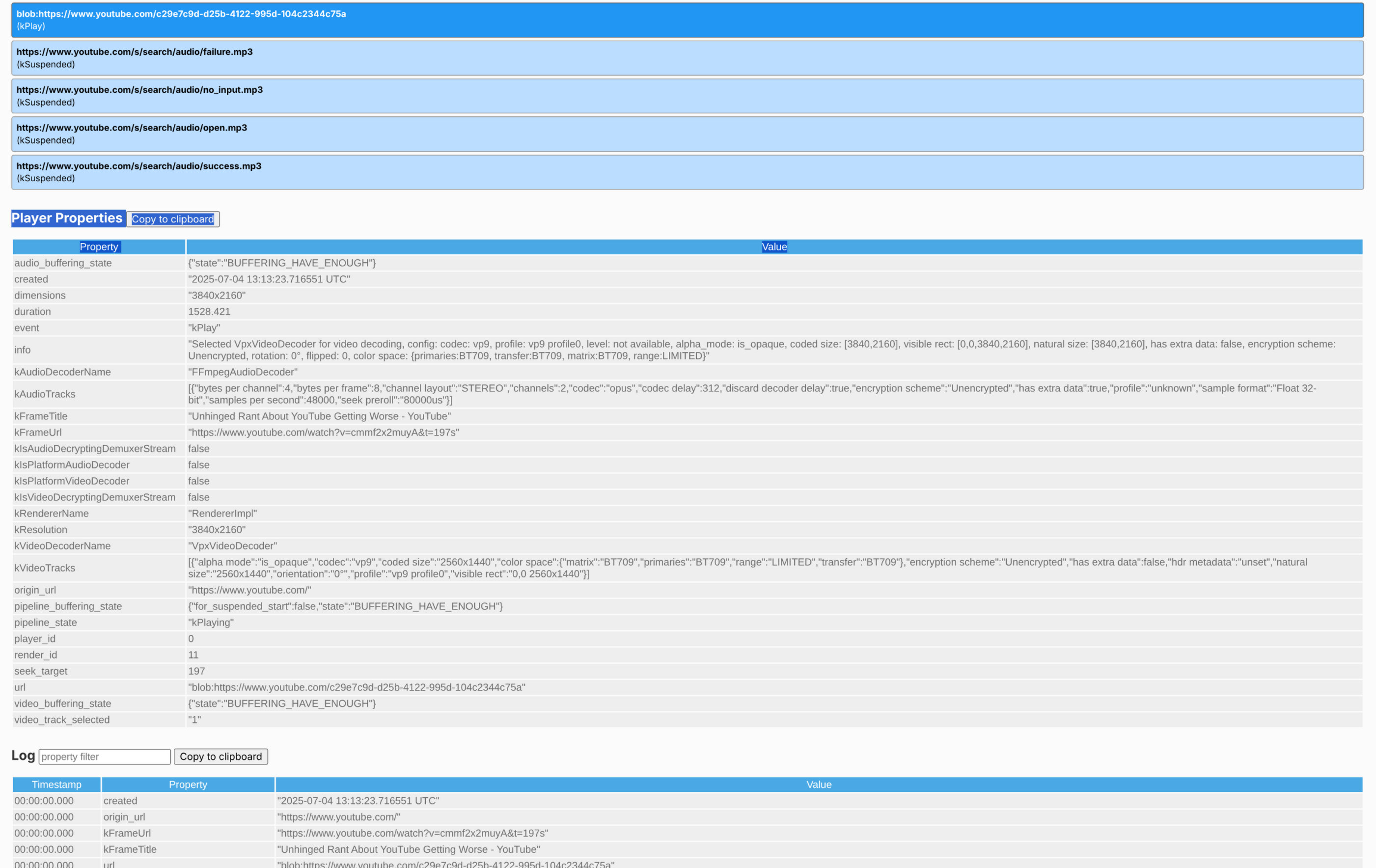Click the kAudioTracks property value
Screen dimensions: 1376x868
coord(751,394)
